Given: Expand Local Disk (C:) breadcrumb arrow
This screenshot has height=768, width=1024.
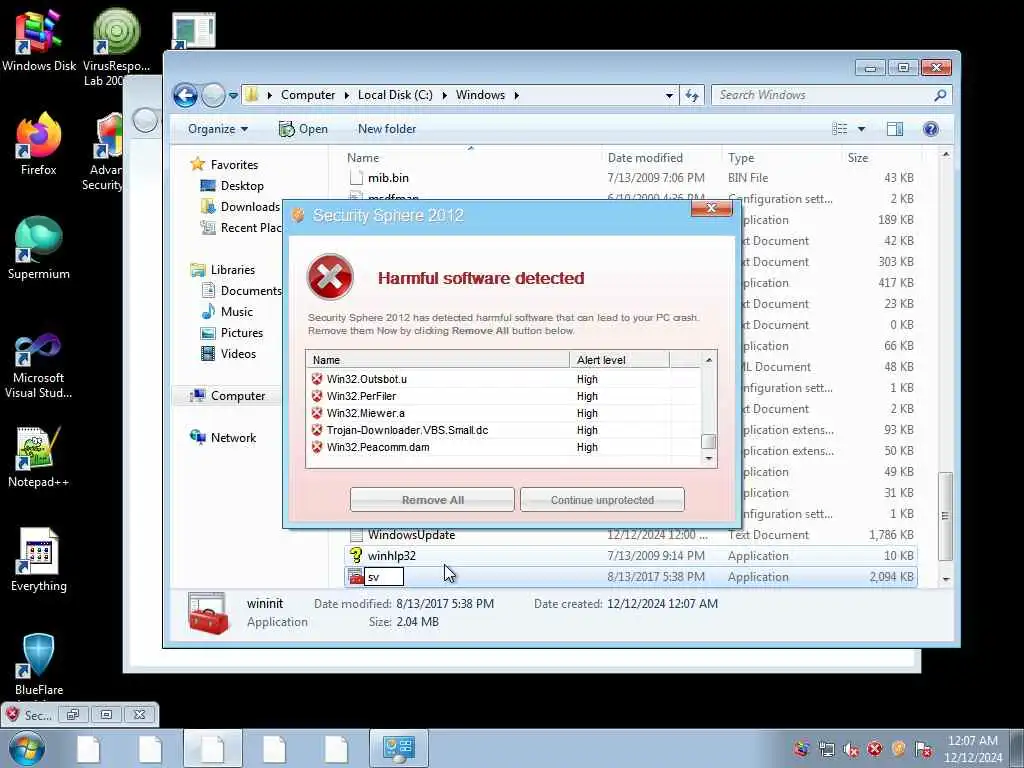Looking at the screenshot, I should (x=444, y=95).
